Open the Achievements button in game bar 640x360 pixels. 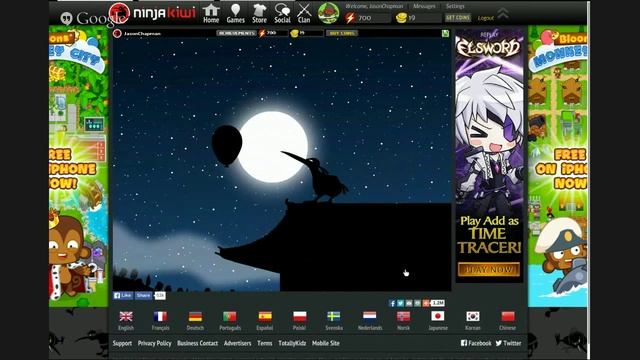coord(236,33)
